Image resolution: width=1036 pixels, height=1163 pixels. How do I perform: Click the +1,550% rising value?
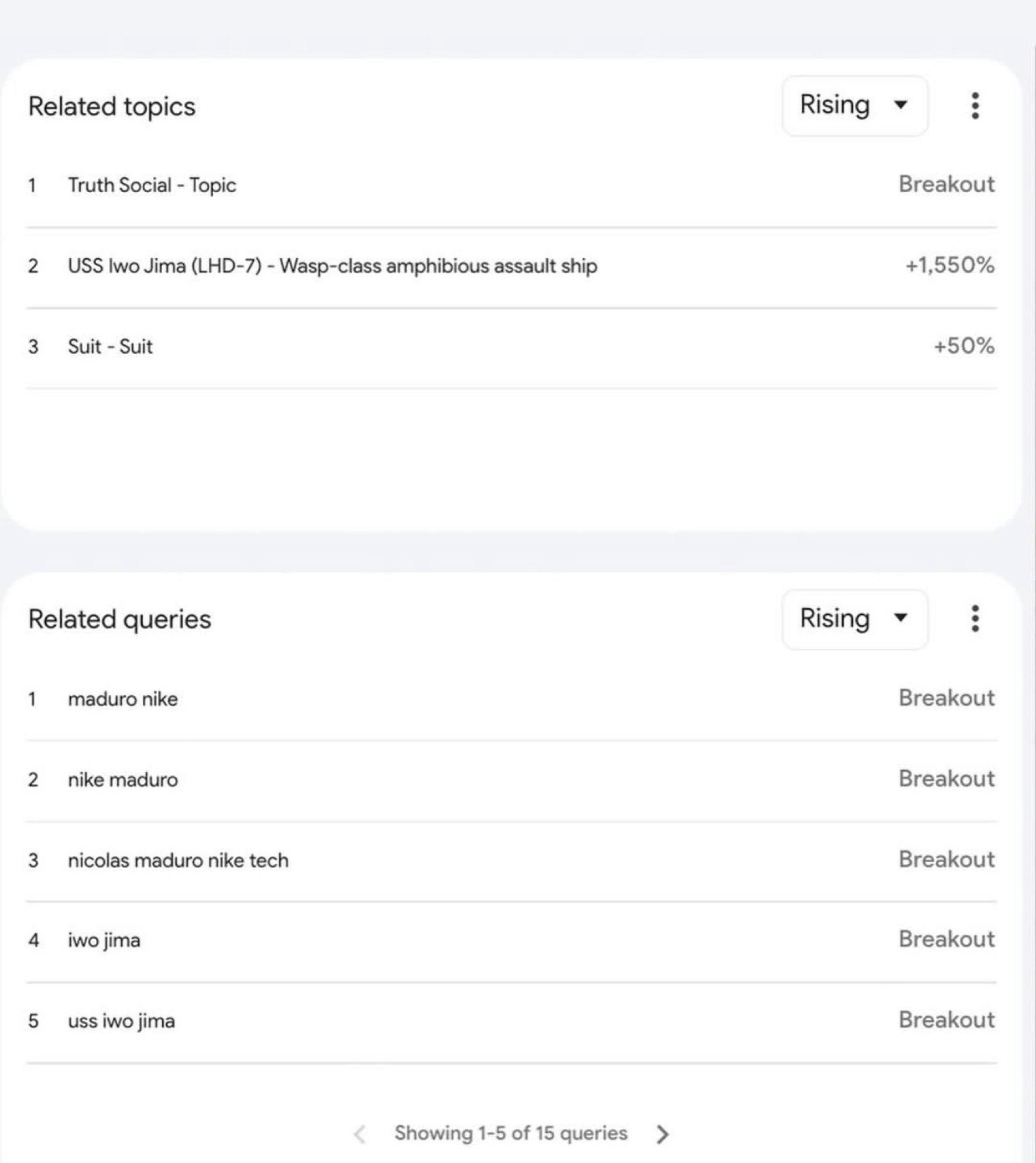click(949, 265)
